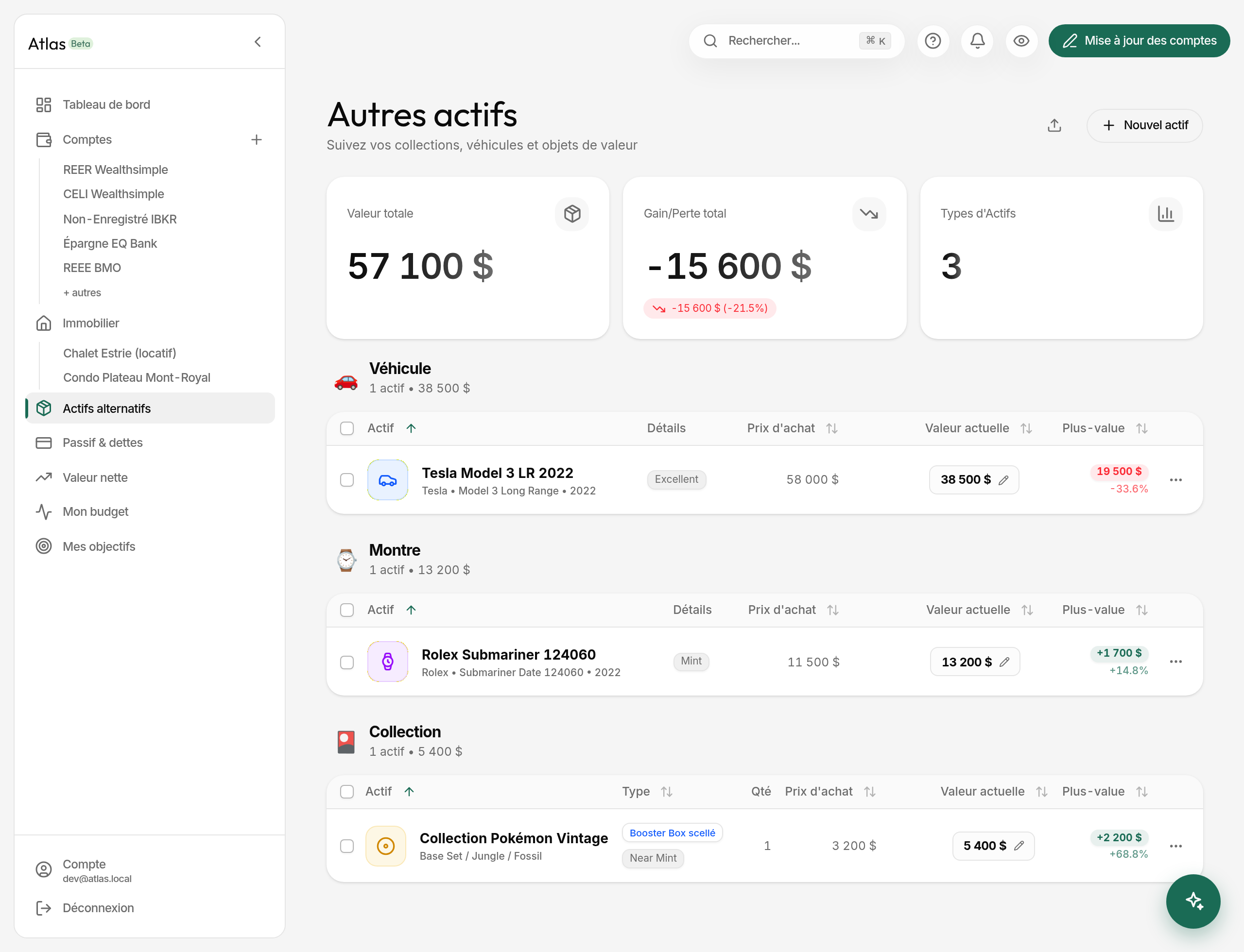This screenshot has width=1244, height=952.
Task: Sort Collection table by Plus-value
Action: tap(1105, 792)
